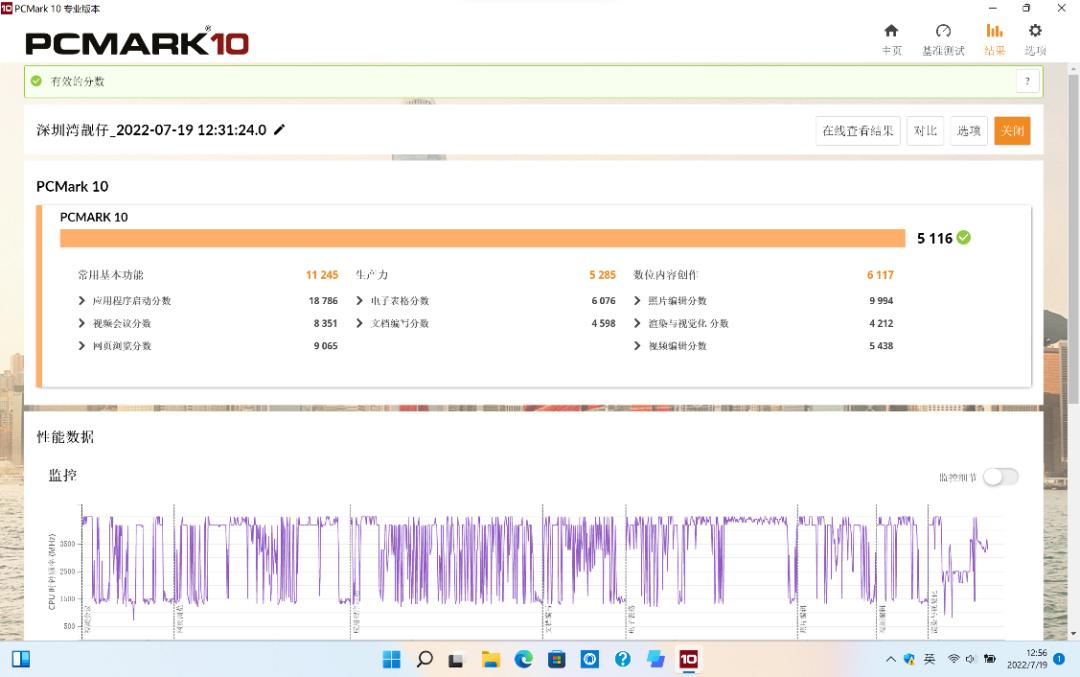Click the orange PCMark 10 score bar
Image resolution: width=1080 pixels, height=677 pixels.
(482, 238)
